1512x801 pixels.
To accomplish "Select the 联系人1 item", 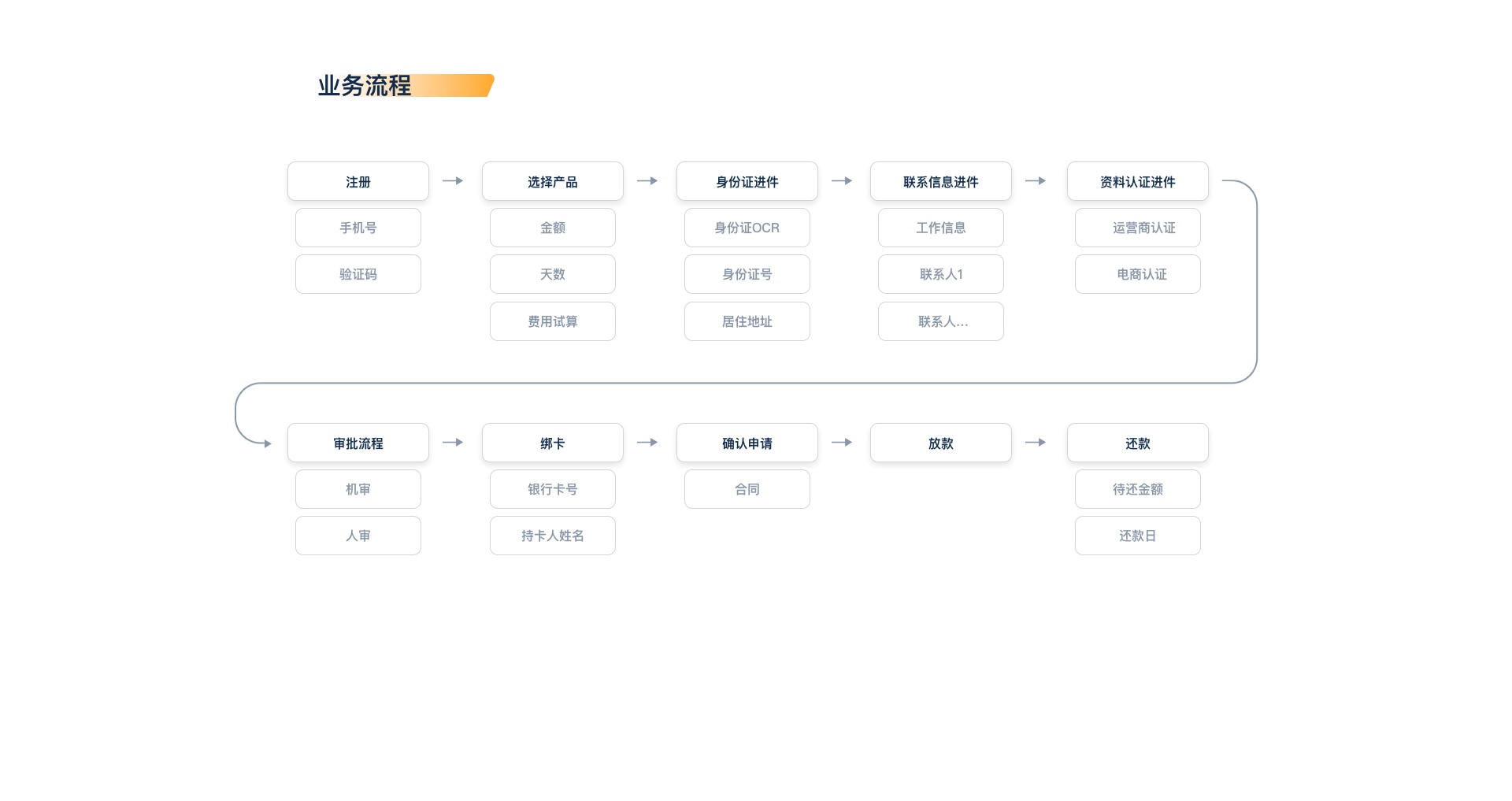I will pyautogui.click(x=941, y=274).
